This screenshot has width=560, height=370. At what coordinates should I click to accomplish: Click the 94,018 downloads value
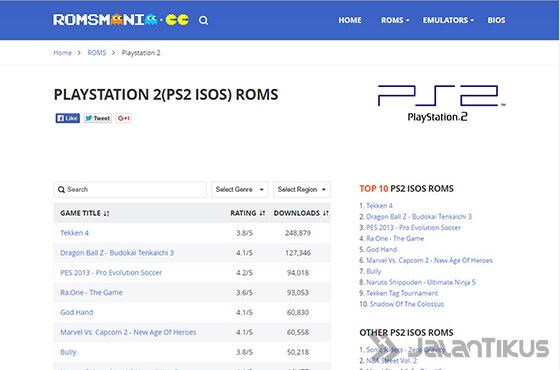coord(298,273)
